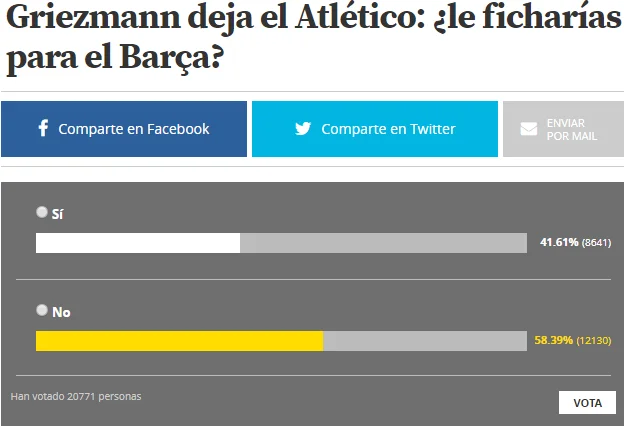This screenshot has width=624, height=426.
Task: Share via 'Comparte en Twitter' text
Action: click(388, 129)
